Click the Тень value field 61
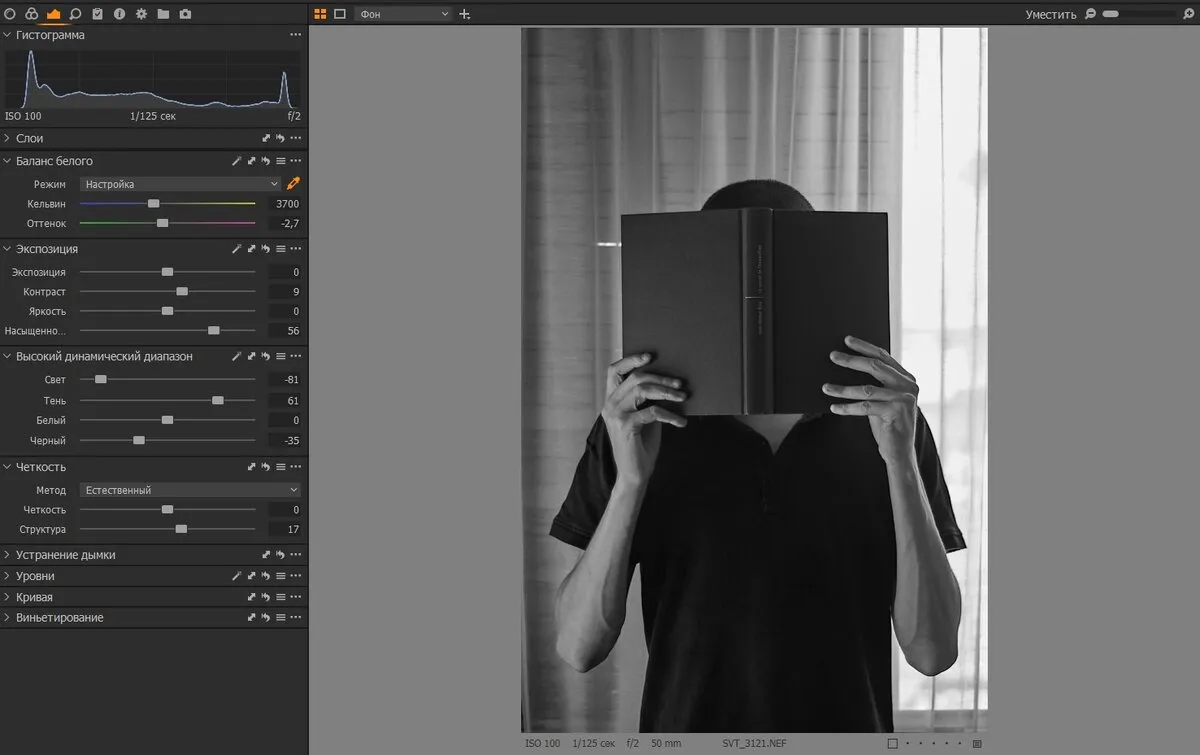 click(284, 400)
